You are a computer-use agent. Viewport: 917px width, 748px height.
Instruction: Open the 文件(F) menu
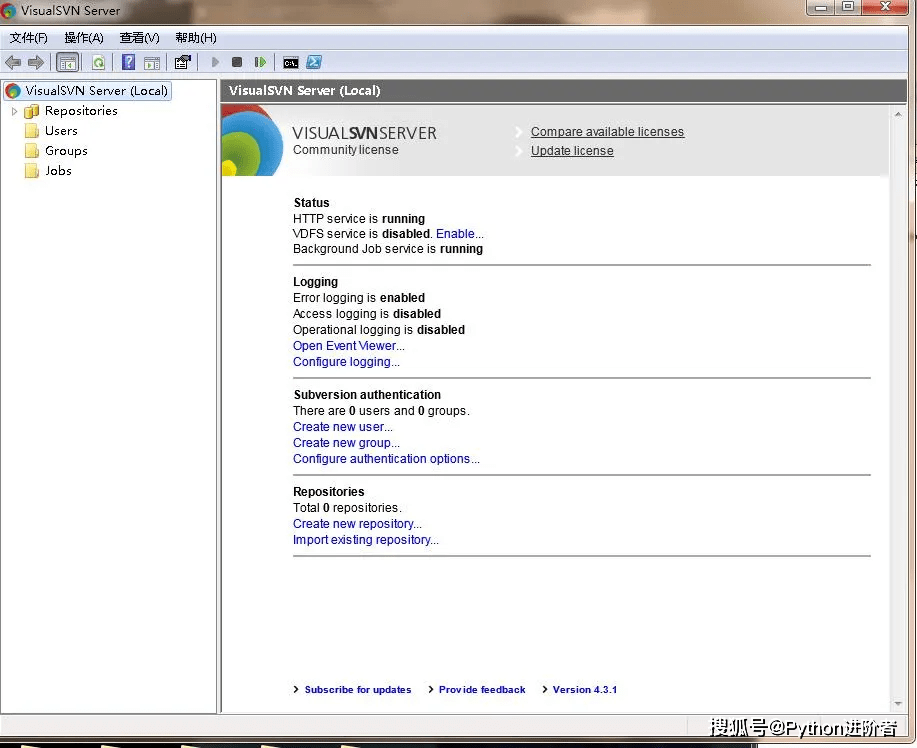pos(28,38)
